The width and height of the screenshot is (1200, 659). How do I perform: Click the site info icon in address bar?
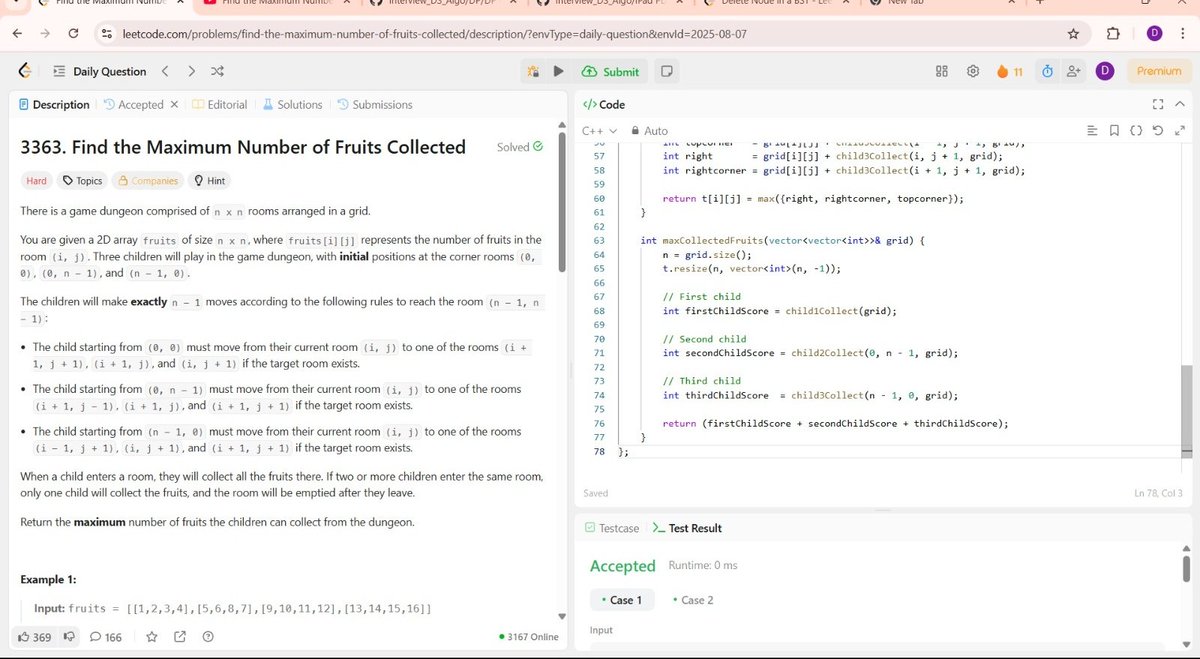[108, 34]
